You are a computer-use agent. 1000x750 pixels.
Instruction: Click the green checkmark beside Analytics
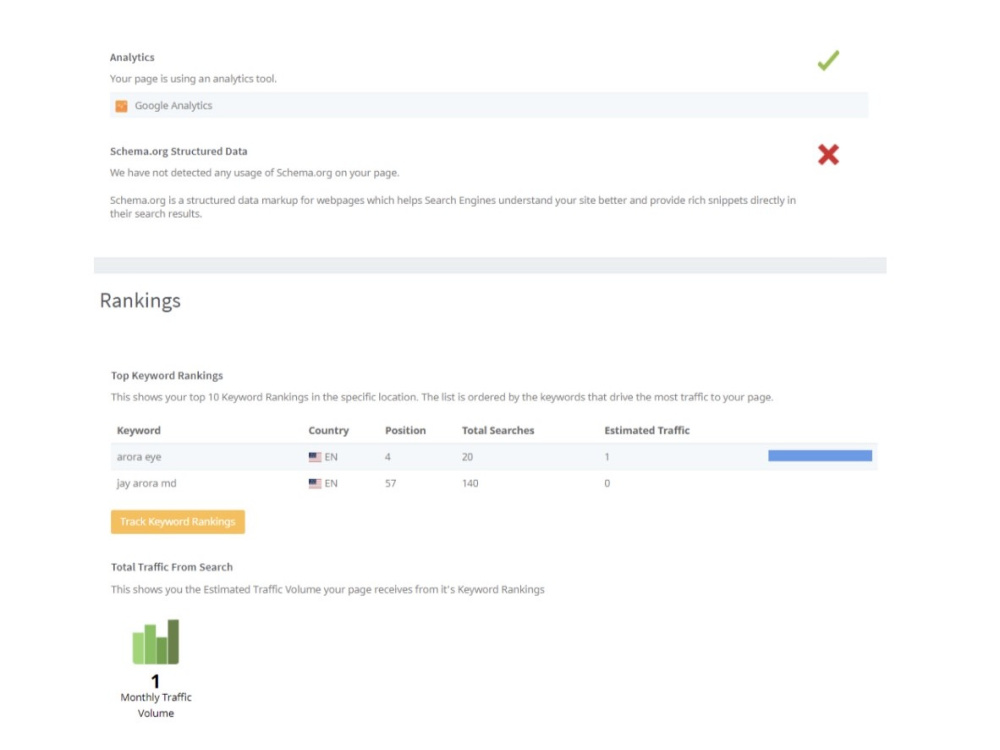828,61
